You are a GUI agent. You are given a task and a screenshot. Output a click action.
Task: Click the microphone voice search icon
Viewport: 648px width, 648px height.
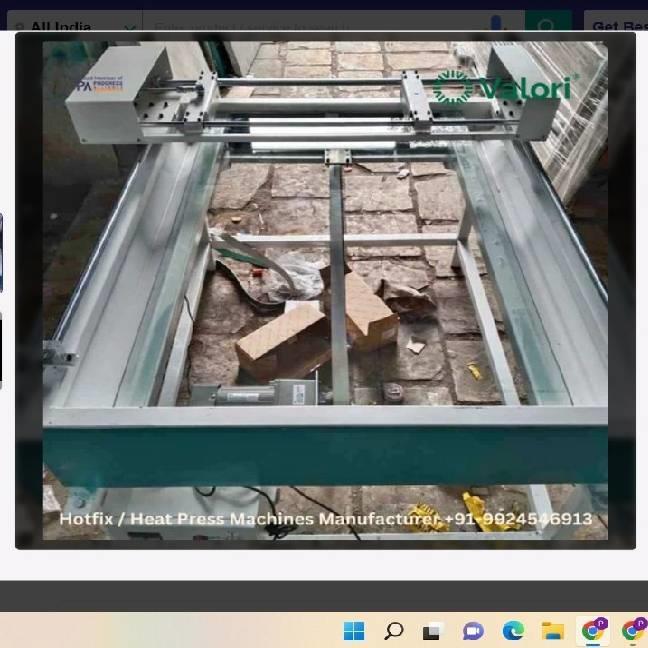point(498,26)
